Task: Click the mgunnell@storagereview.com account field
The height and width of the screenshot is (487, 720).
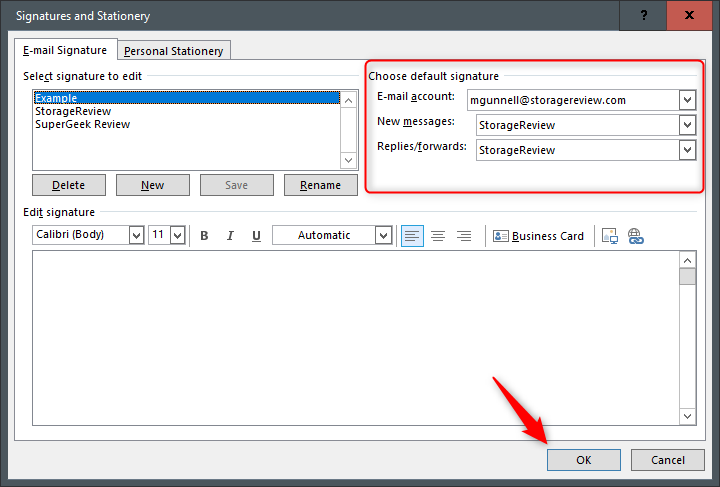Action: point(573,100)
